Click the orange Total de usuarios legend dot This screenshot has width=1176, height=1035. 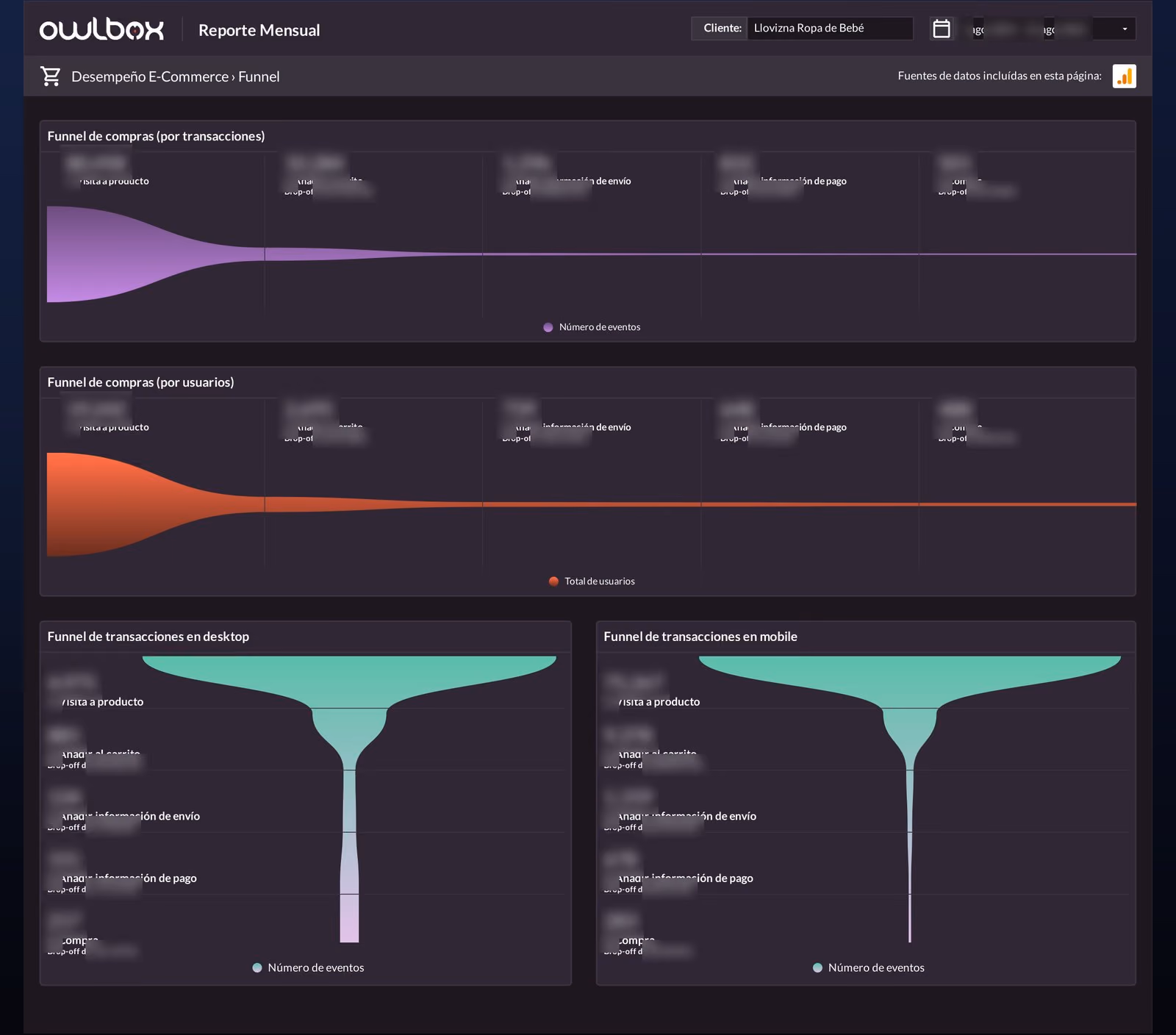coord(553,581)
